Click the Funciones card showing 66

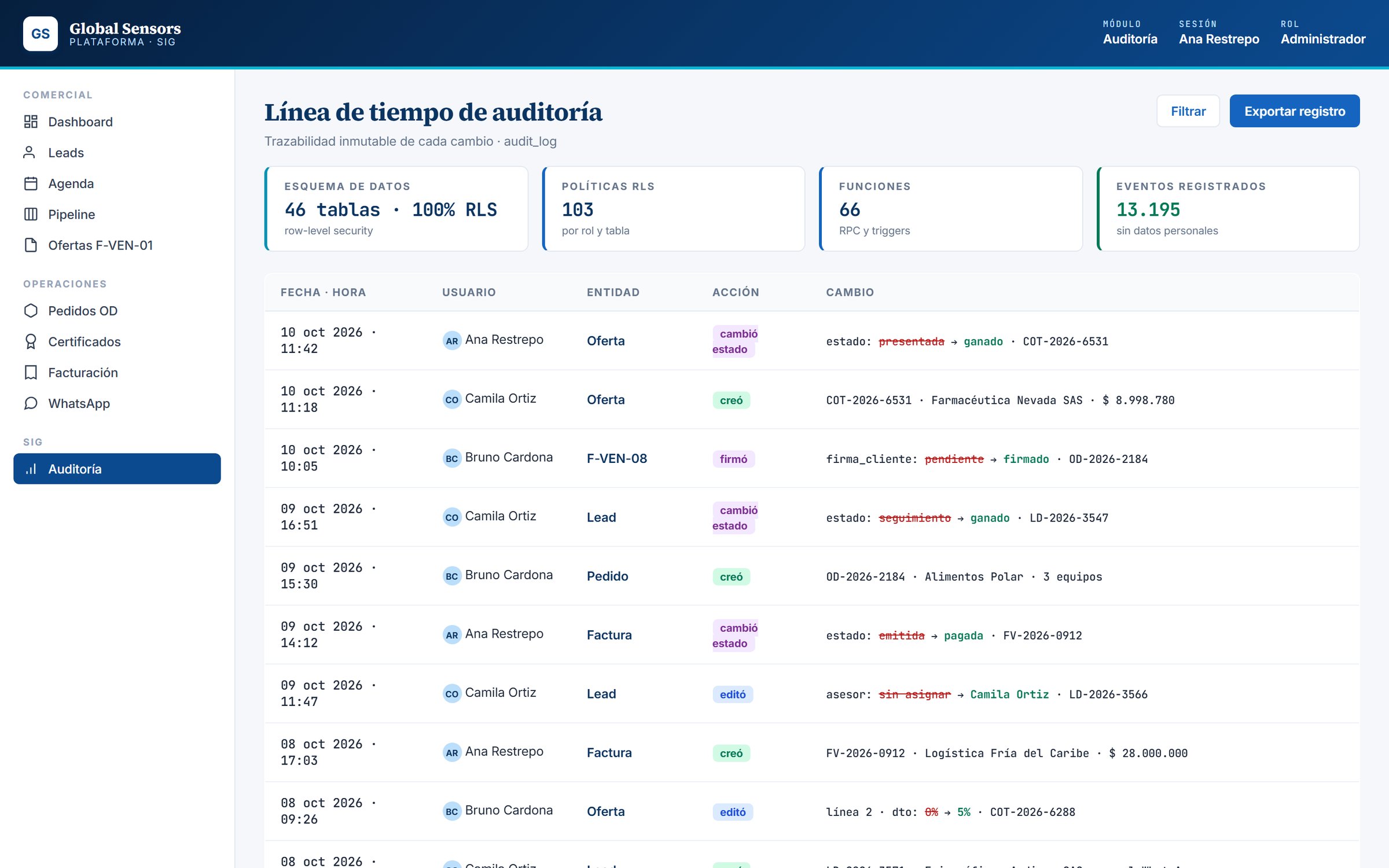(951, 209)
